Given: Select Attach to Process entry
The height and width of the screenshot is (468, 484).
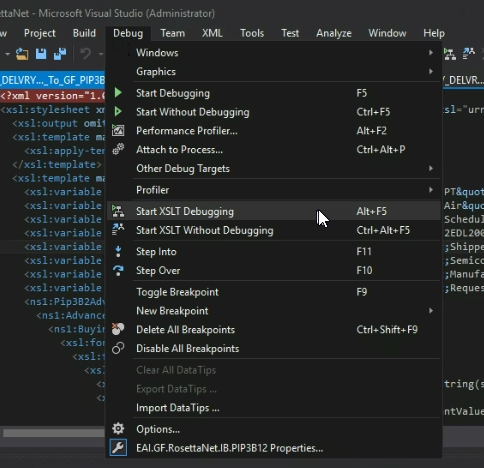Looking at the screenshot, I should [274, 149].
